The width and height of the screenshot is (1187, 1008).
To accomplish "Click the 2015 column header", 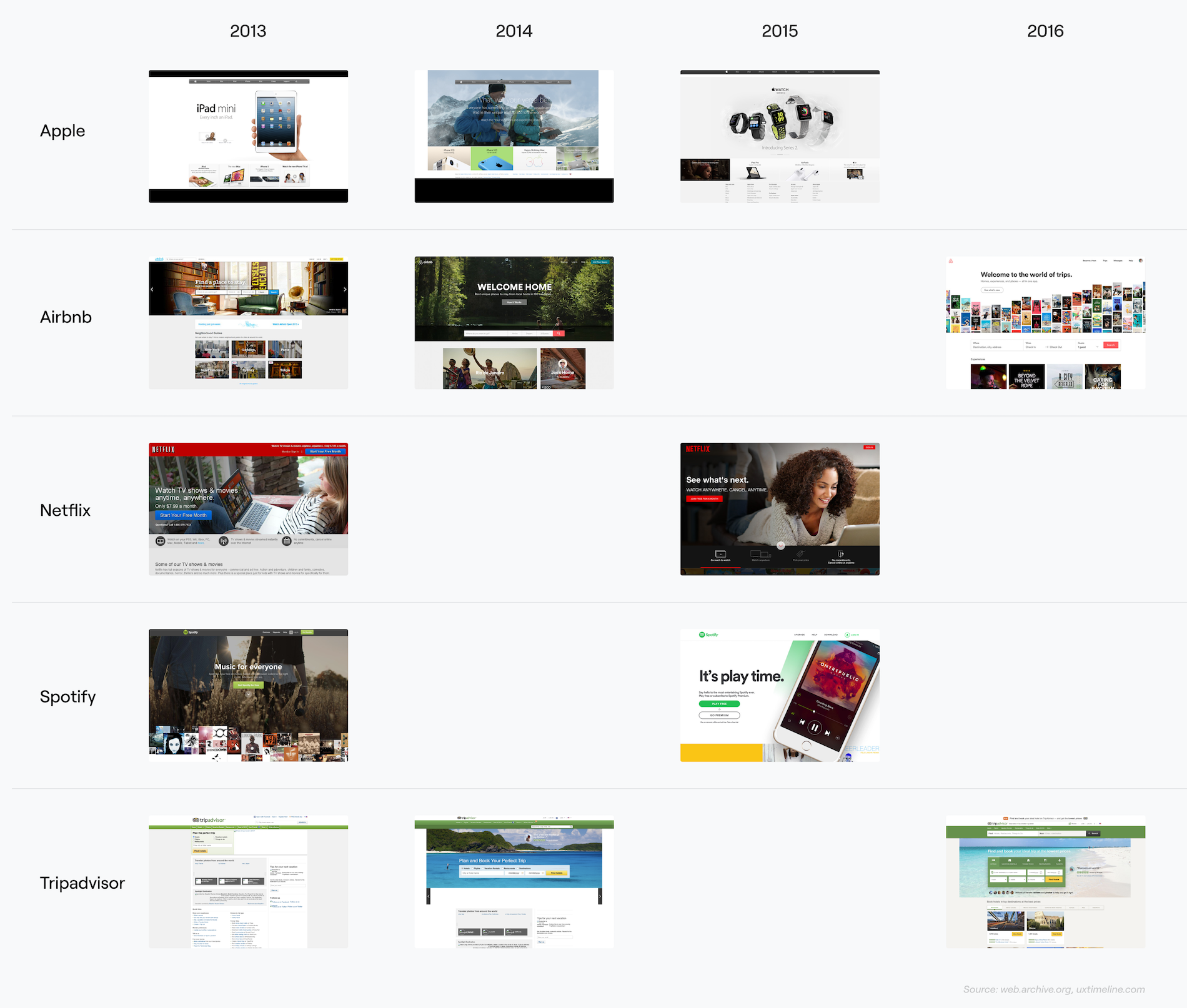I will click(780, 31).
